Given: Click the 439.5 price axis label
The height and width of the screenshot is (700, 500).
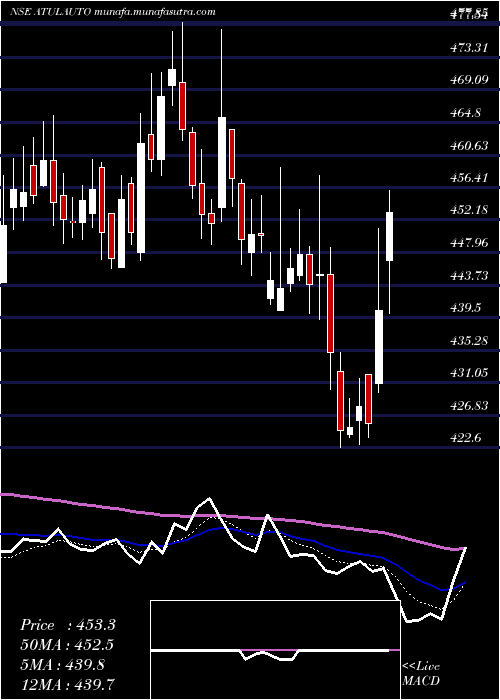Looking at the screenshot, I should tap(466, 308).
